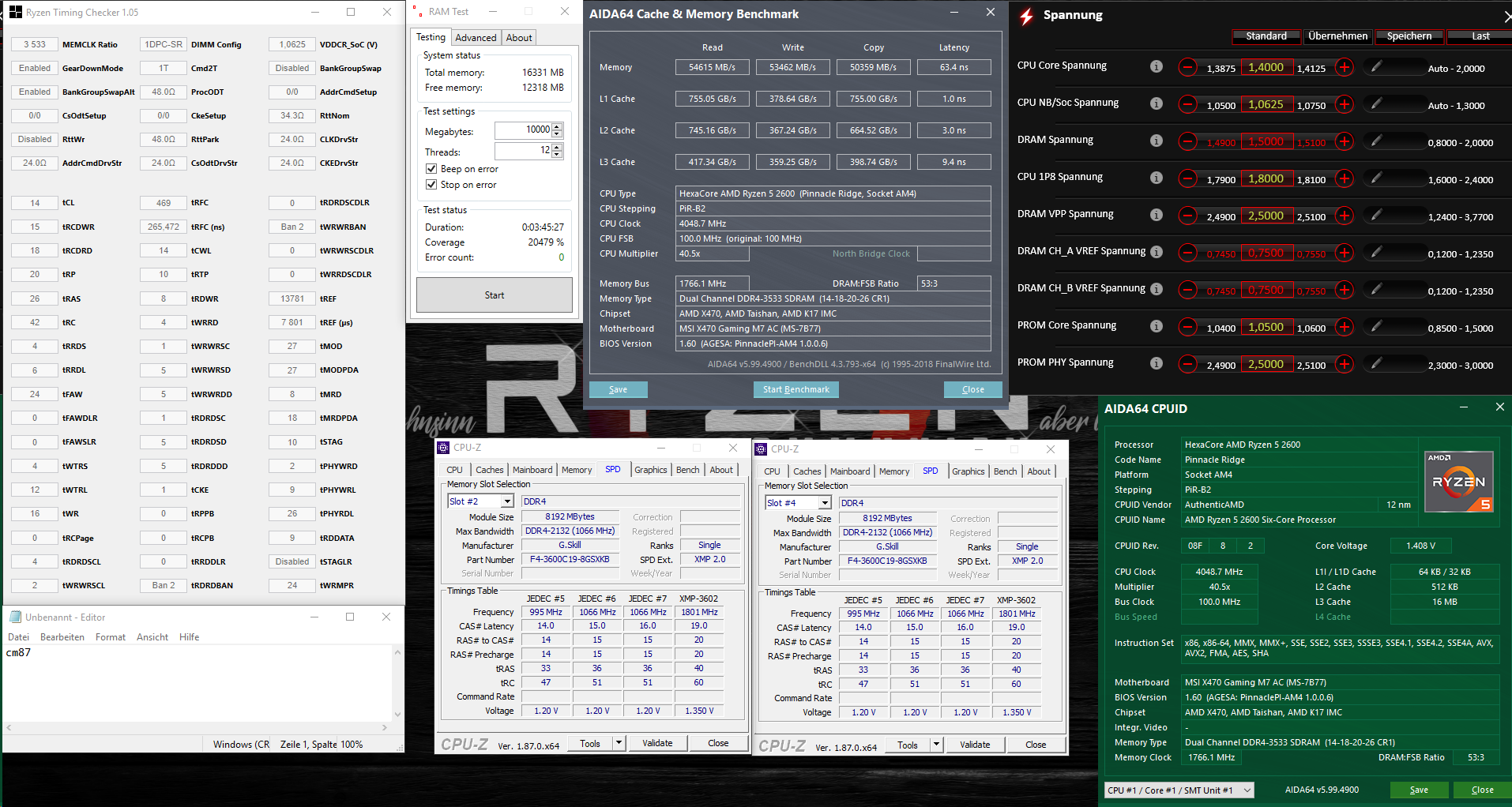Click the pencil icon for DRAM Spannung
This screenshot has height=807, width=1512.
coord(1376,141)
